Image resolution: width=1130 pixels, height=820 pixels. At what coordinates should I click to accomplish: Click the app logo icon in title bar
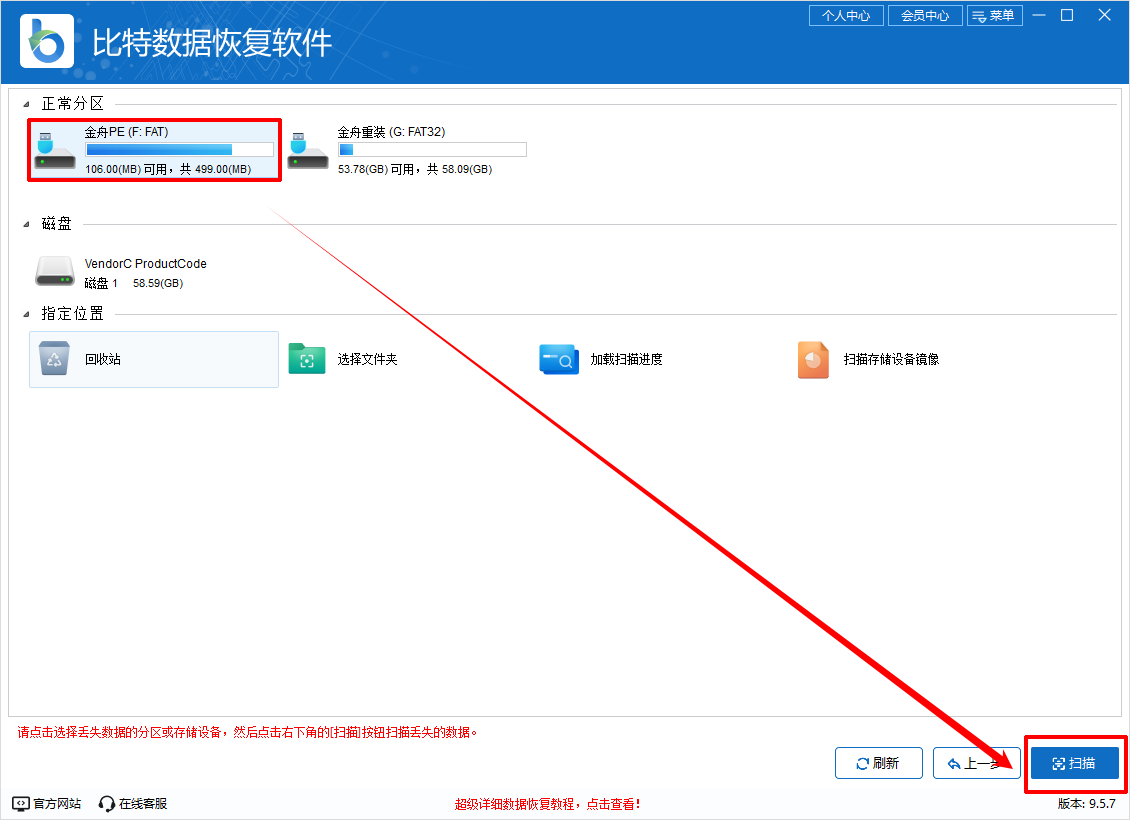pos(47,41)
